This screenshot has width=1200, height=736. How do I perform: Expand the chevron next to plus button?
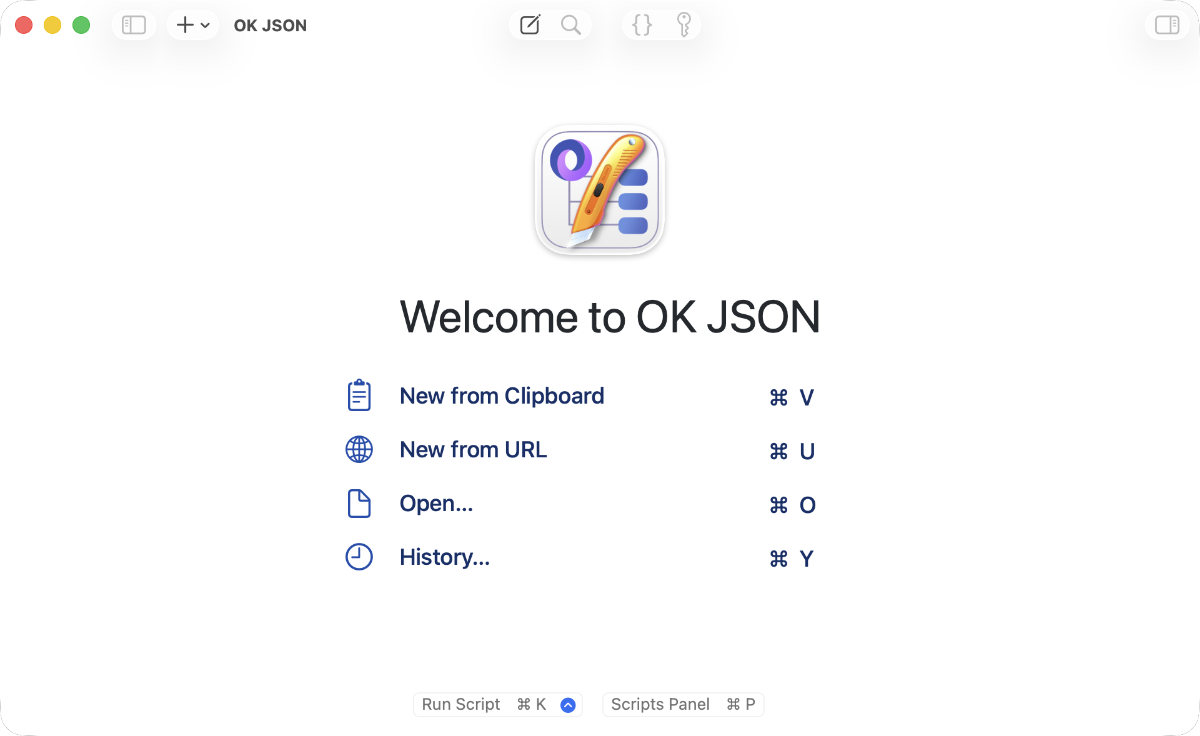coord(205,26)
